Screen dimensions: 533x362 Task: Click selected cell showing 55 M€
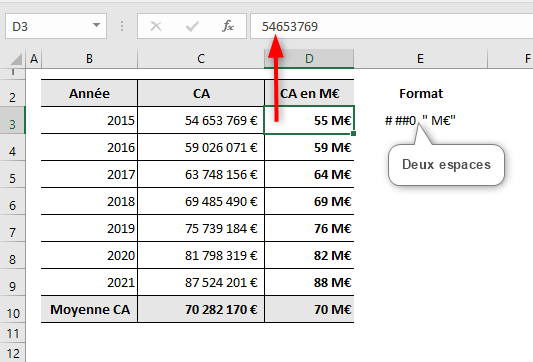(309, 120)
